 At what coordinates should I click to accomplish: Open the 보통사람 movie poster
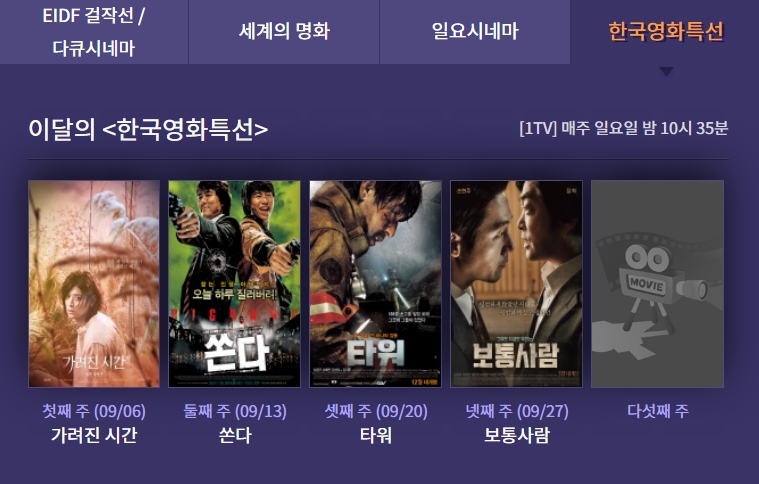click(516, 284)
